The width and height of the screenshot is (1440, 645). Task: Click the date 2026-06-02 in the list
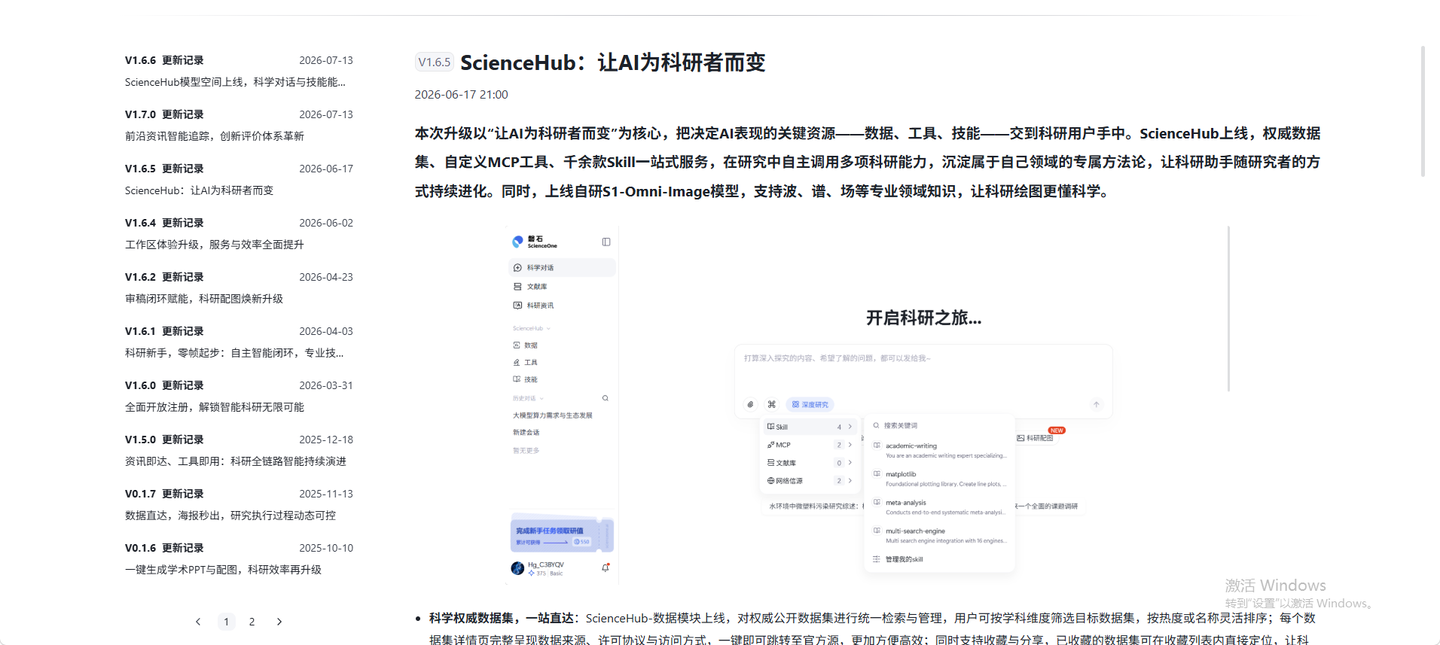pyautogui.click(x=326, y=223)
